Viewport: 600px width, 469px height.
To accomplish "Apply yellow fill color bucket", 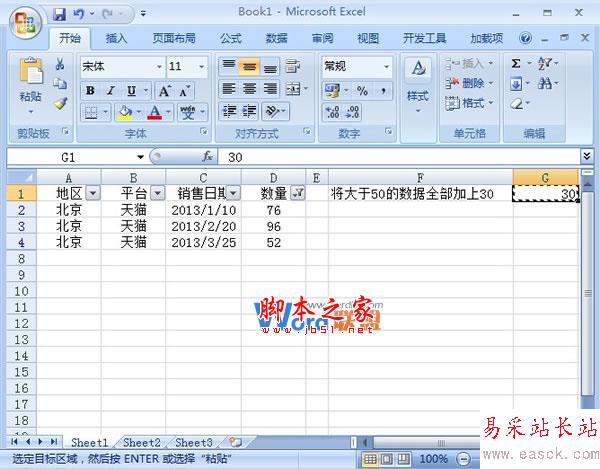I will tap(124, 112).
